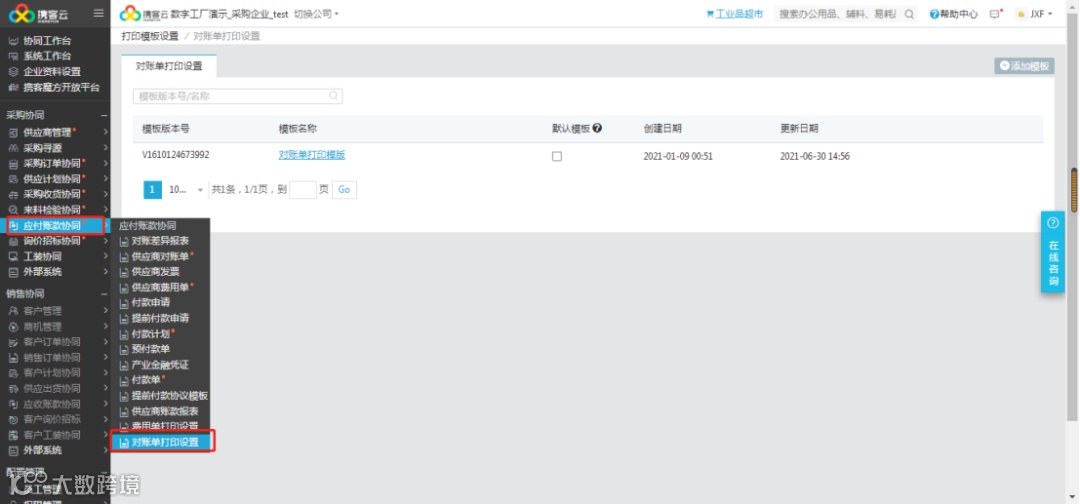
Task: Open the page size dropdown showing 10
Action: tap(186, 189)
